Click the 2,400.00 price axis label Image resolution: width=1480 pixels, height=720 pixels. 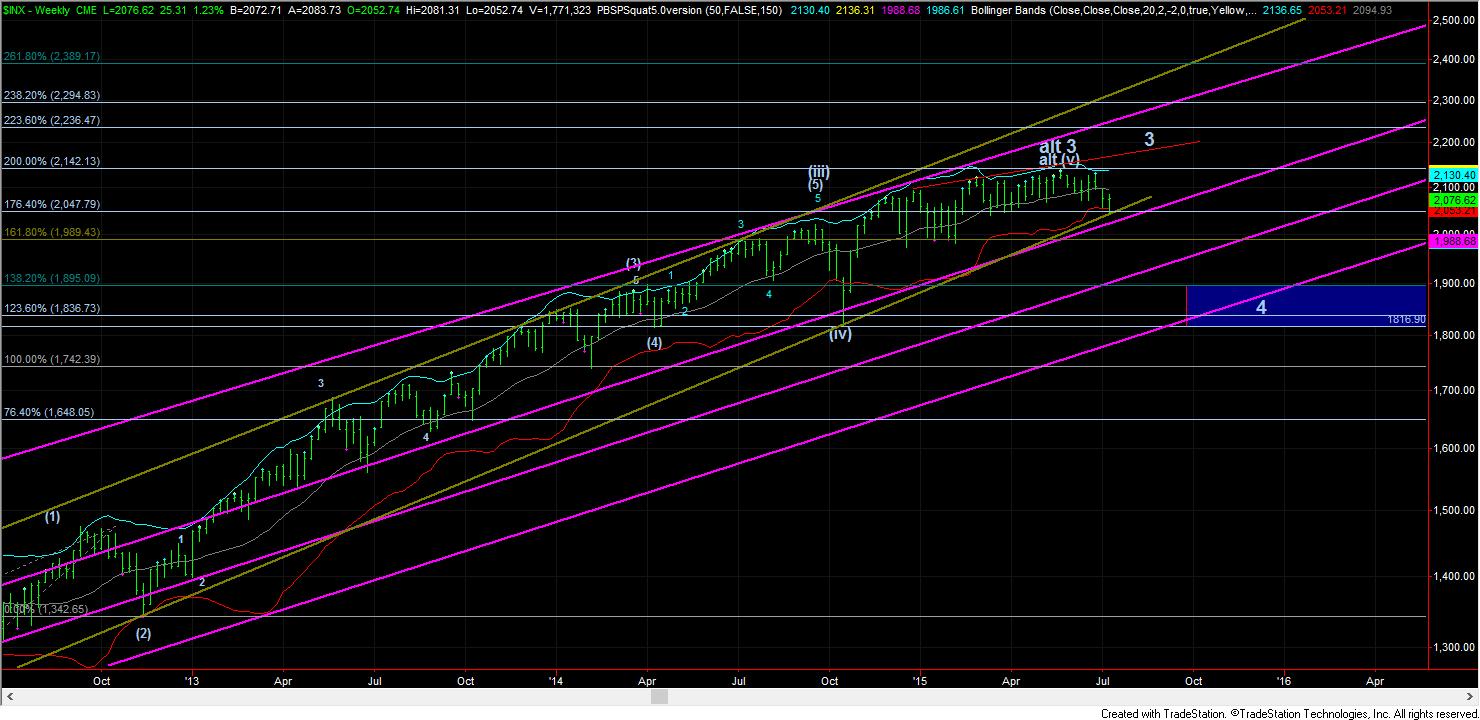1453,60
